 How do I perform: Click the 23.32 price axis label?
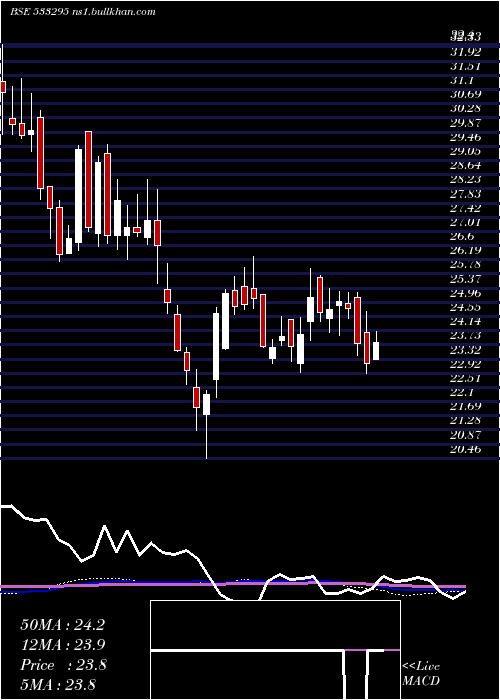(x=466, y=350)
